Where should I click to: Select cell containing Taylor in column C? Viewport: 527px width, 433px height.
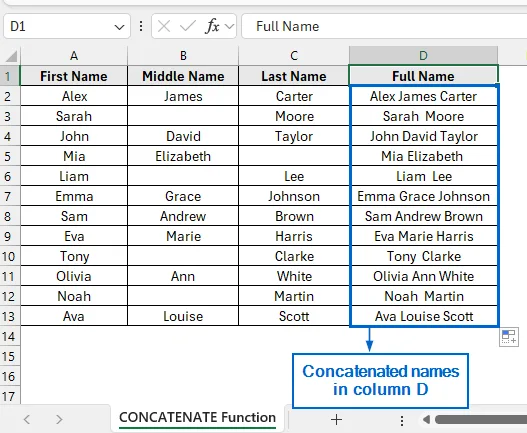coord(294,136)
